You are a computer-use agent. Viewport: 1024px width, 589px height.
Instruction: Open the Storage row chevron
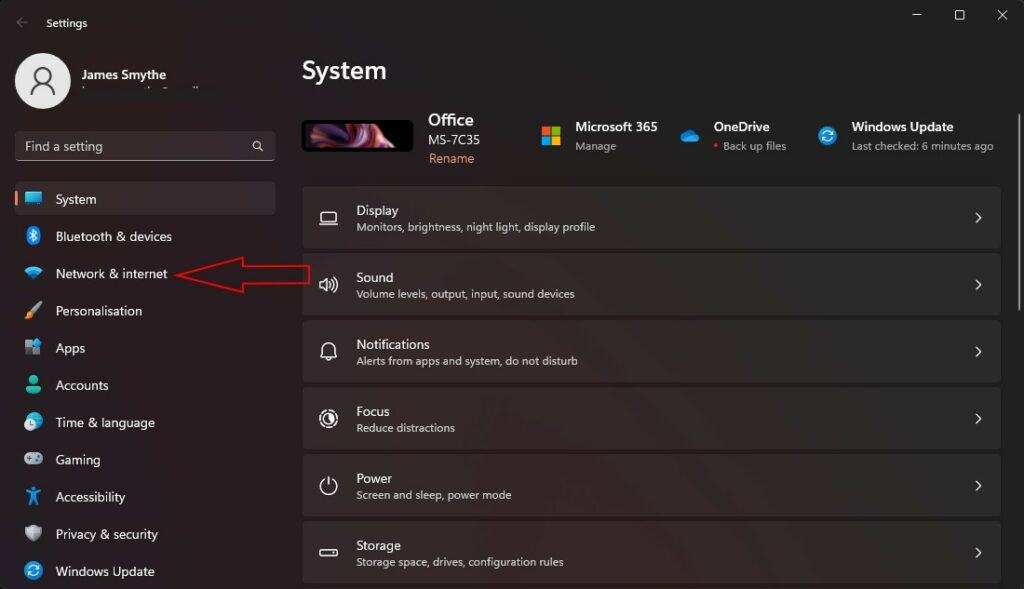978,553
